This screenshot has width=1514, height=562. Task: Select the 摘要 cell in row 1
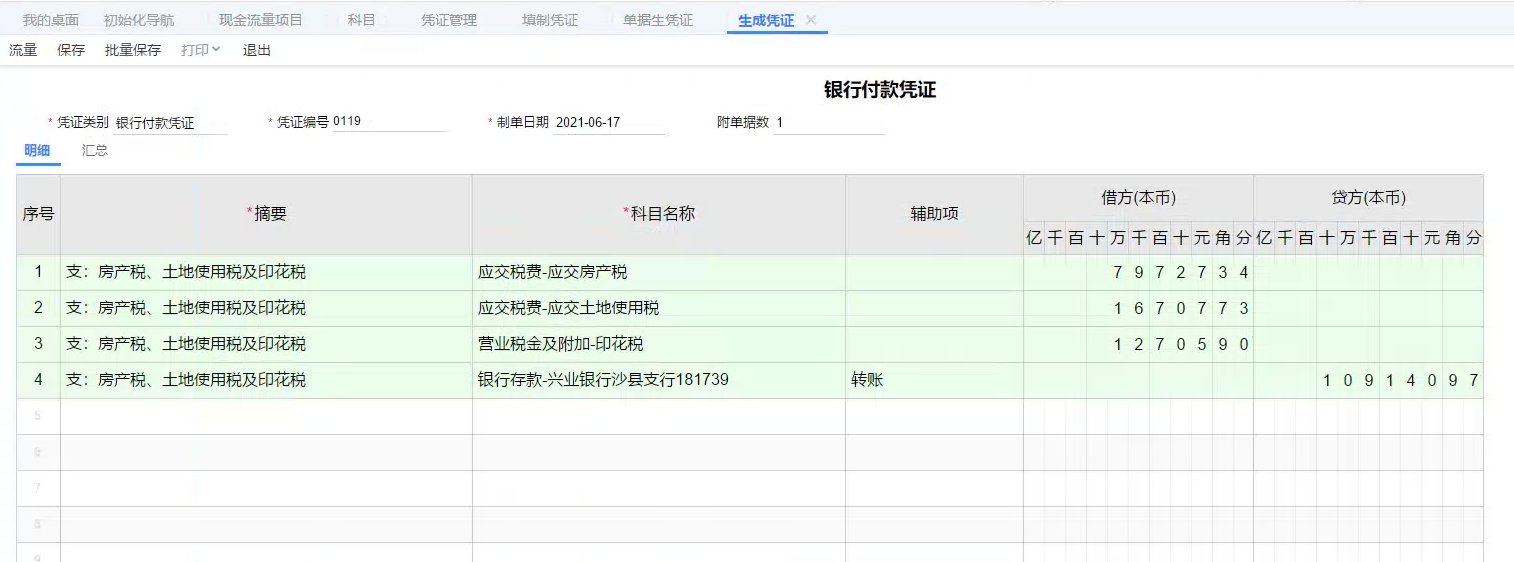(x=266, y=272)
